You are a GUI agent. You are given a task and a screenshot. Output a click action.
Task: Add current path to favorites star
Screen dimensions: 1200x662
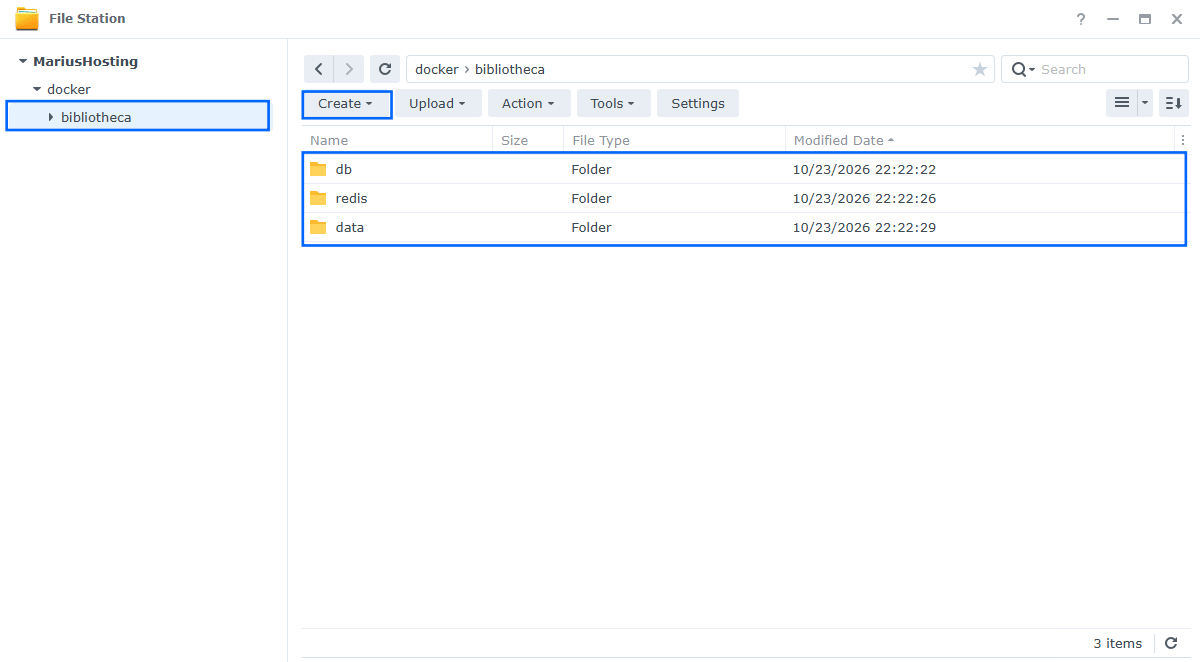[x=980, y=69]
